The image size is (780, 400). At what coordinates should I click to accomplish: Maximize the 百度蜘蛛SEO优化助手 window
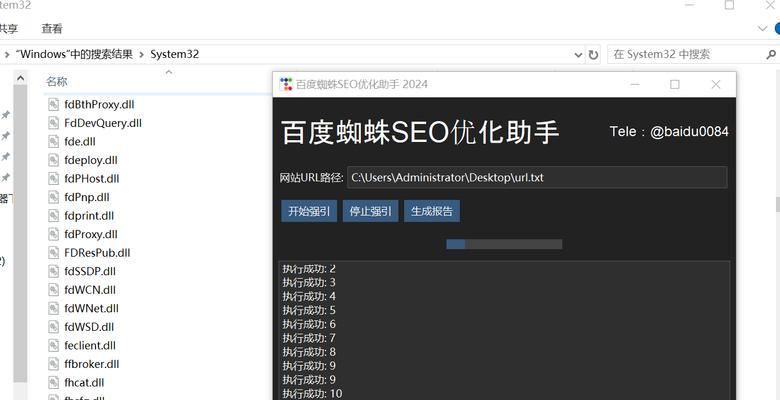click(x=675, y=85)
